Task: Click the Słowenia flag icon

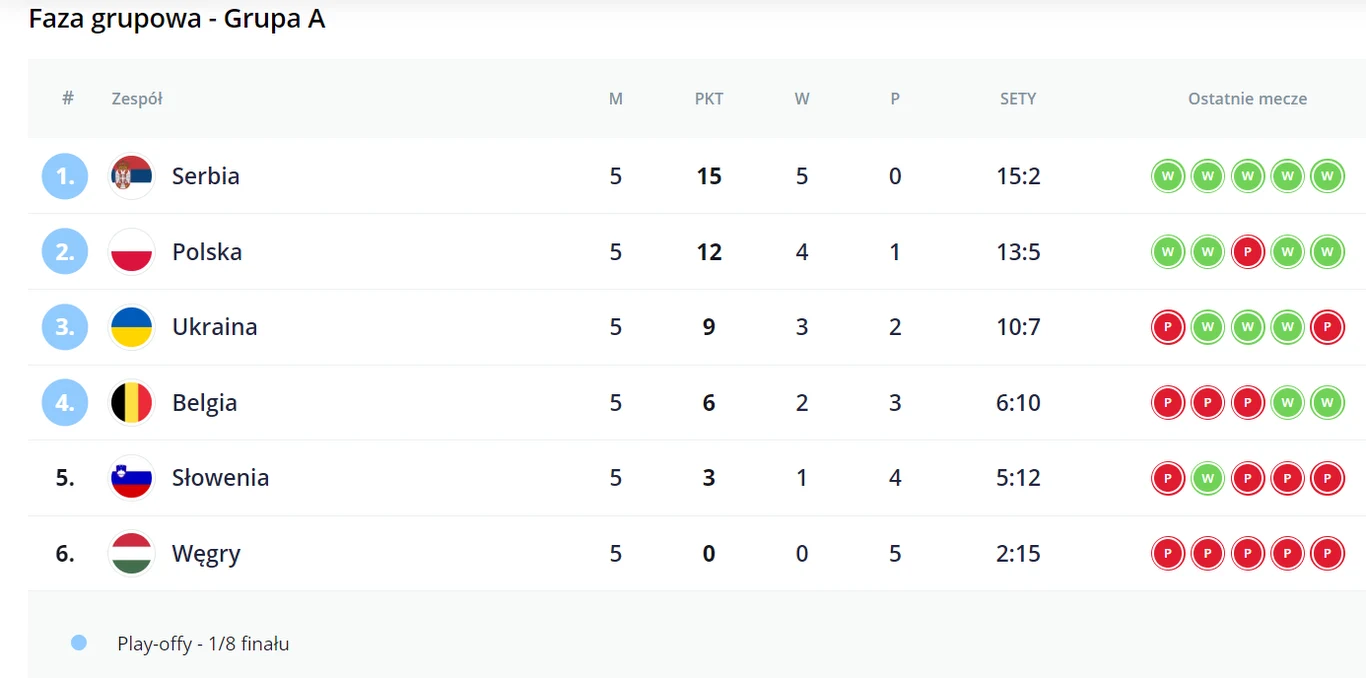Action: click(131, 478)
